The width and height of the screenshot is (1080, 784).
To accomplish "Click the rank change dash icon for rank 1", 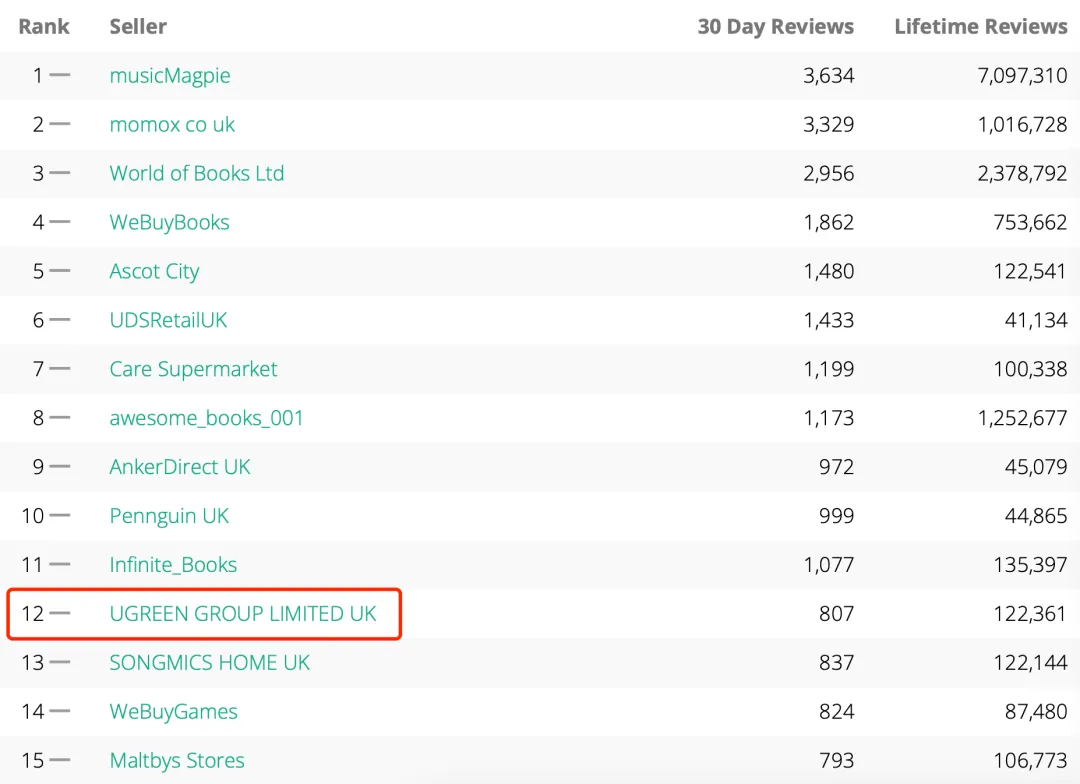I will (60, 76).
